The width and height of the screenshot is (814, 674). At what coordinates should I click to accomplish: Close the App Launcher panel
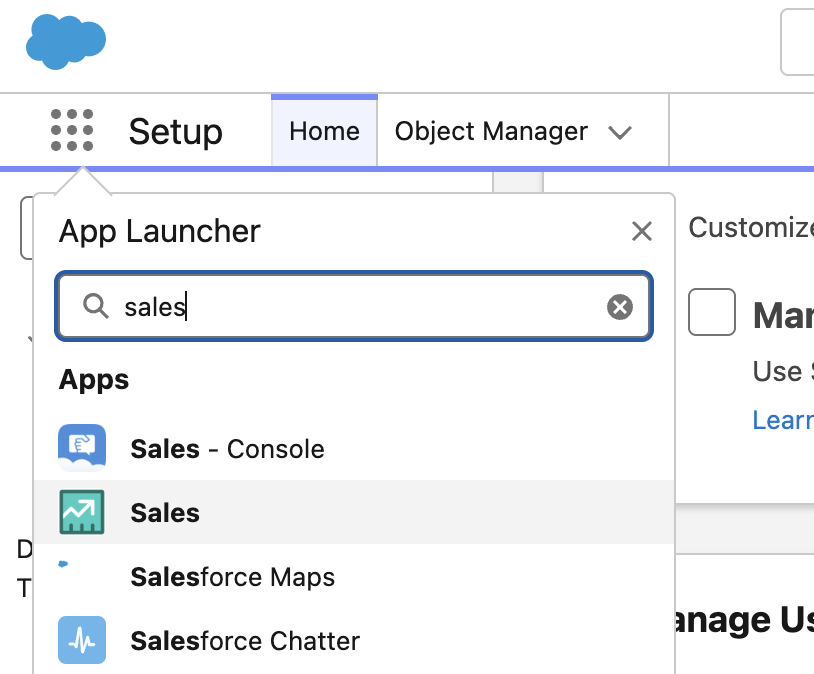642,231
